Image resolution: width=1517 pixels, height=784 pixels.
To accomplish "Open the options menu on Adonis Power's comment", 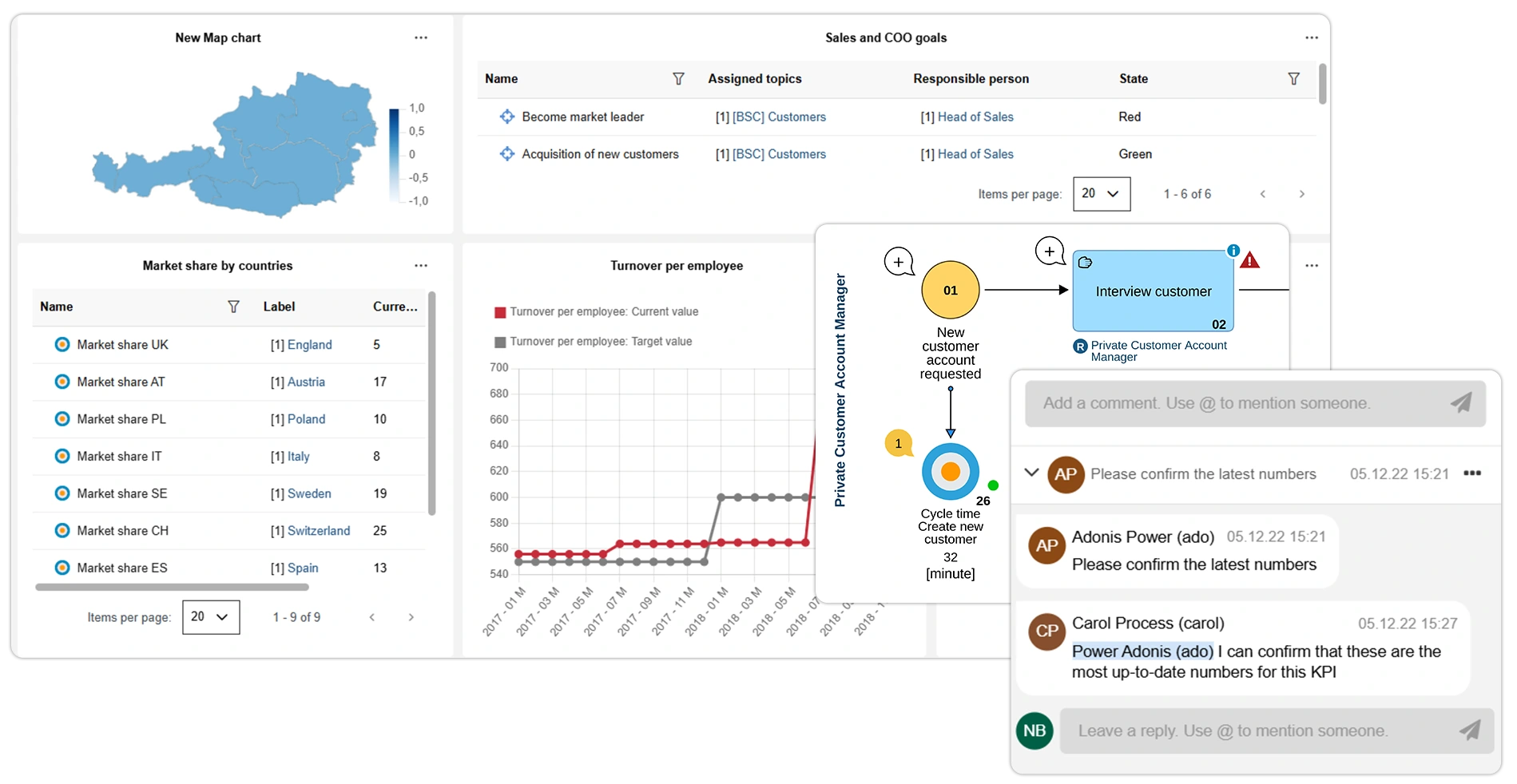I will click(1472, 473).
